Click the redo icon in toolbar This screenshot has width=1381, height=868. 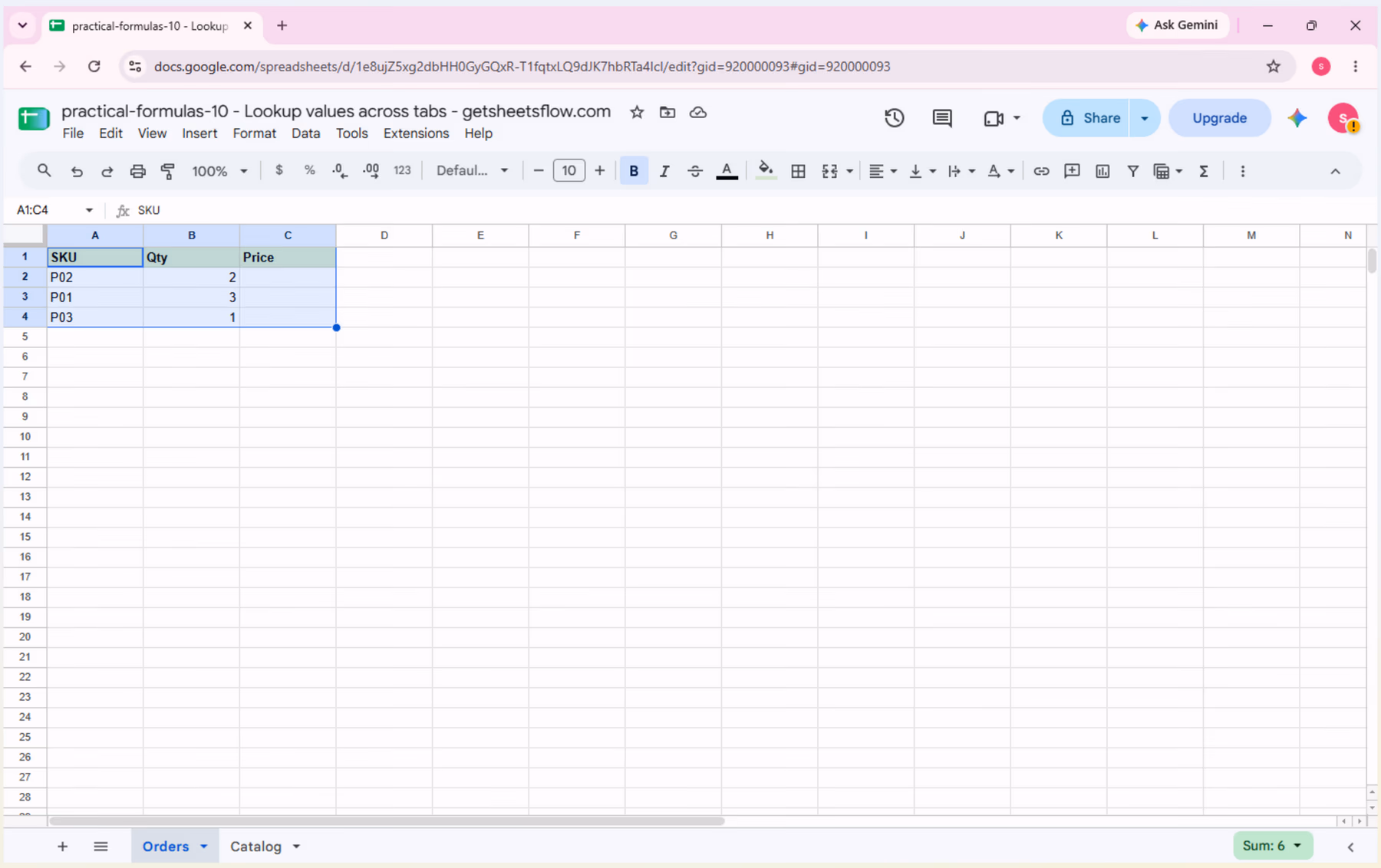pos(107,171)
